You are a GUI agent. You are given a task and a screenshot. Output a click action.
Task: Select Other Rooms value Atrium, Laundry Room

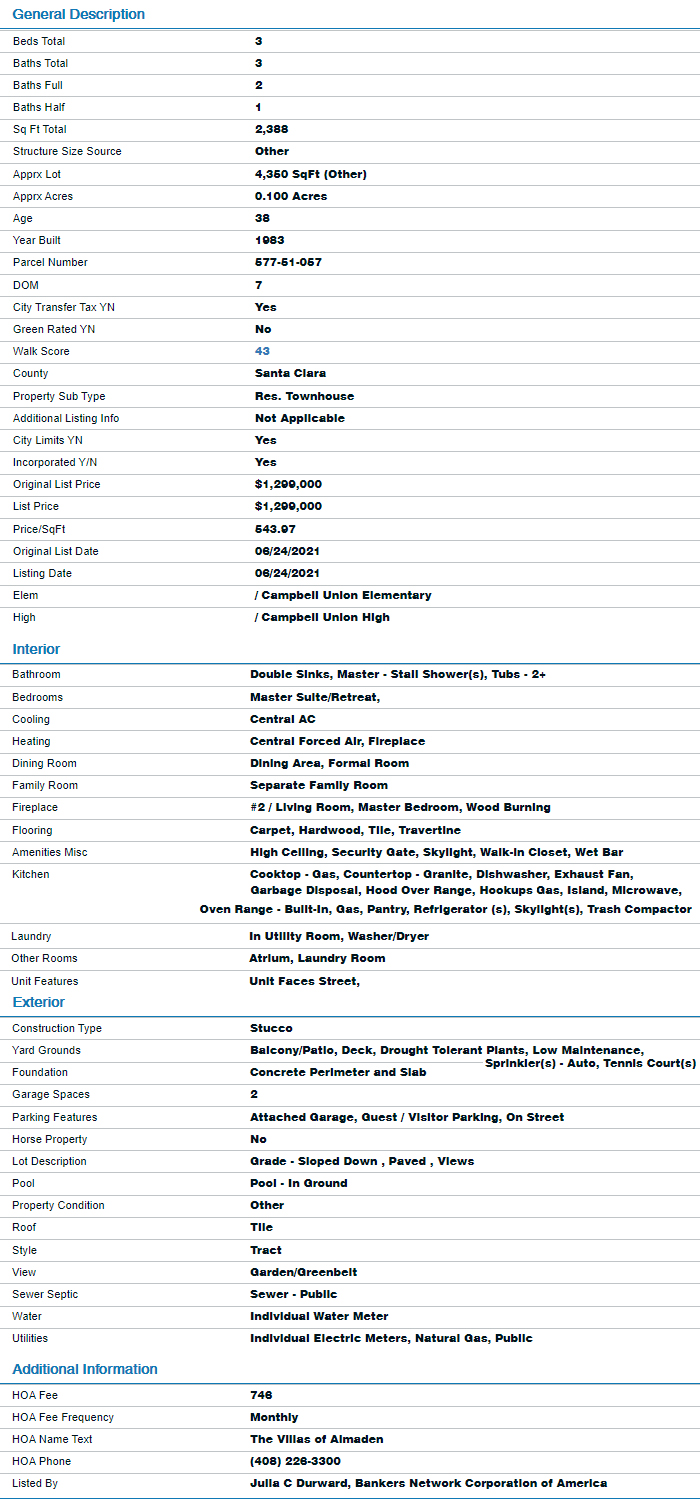317,958
